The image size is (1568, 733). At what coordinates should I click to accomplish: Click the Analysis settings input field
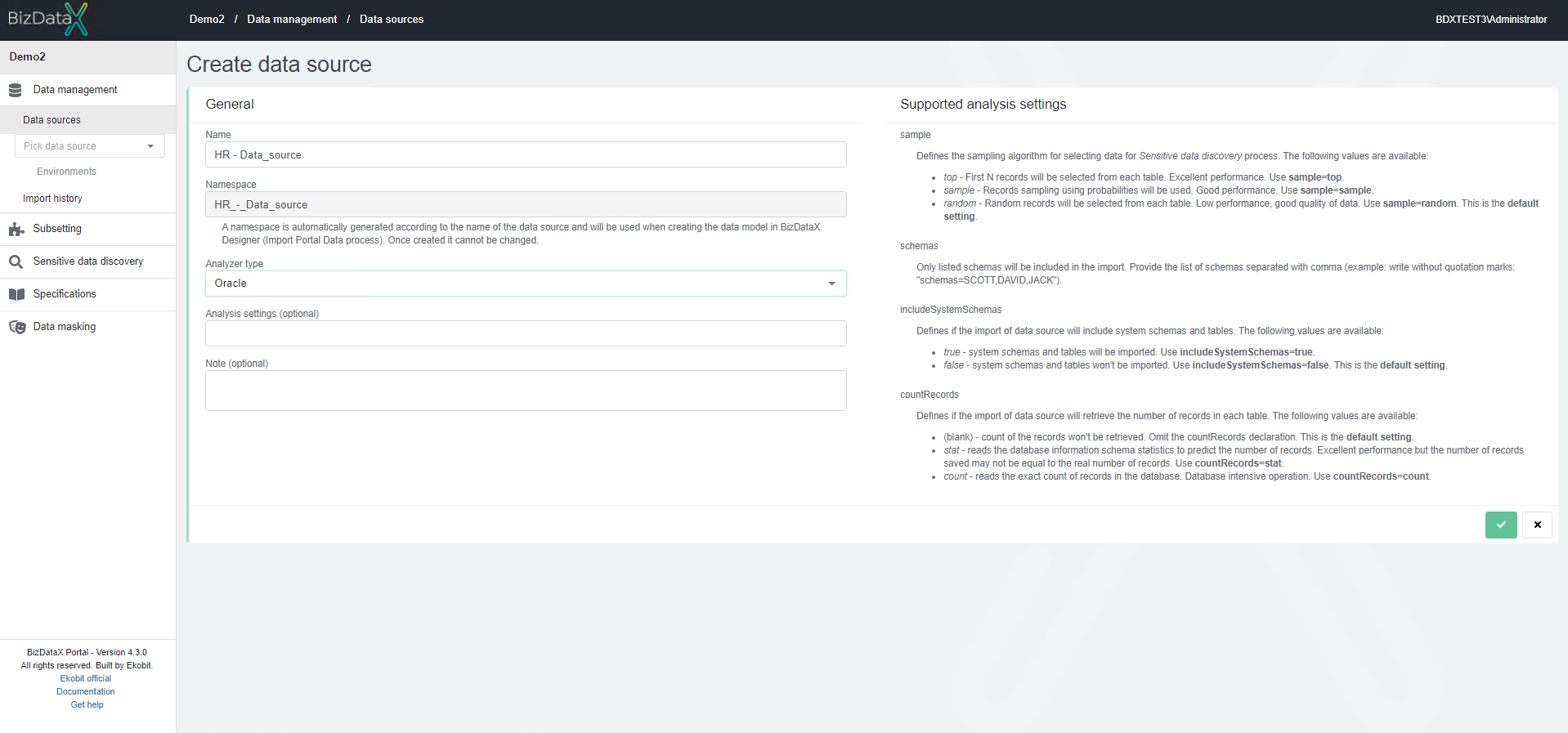click(x=526, y=333)
